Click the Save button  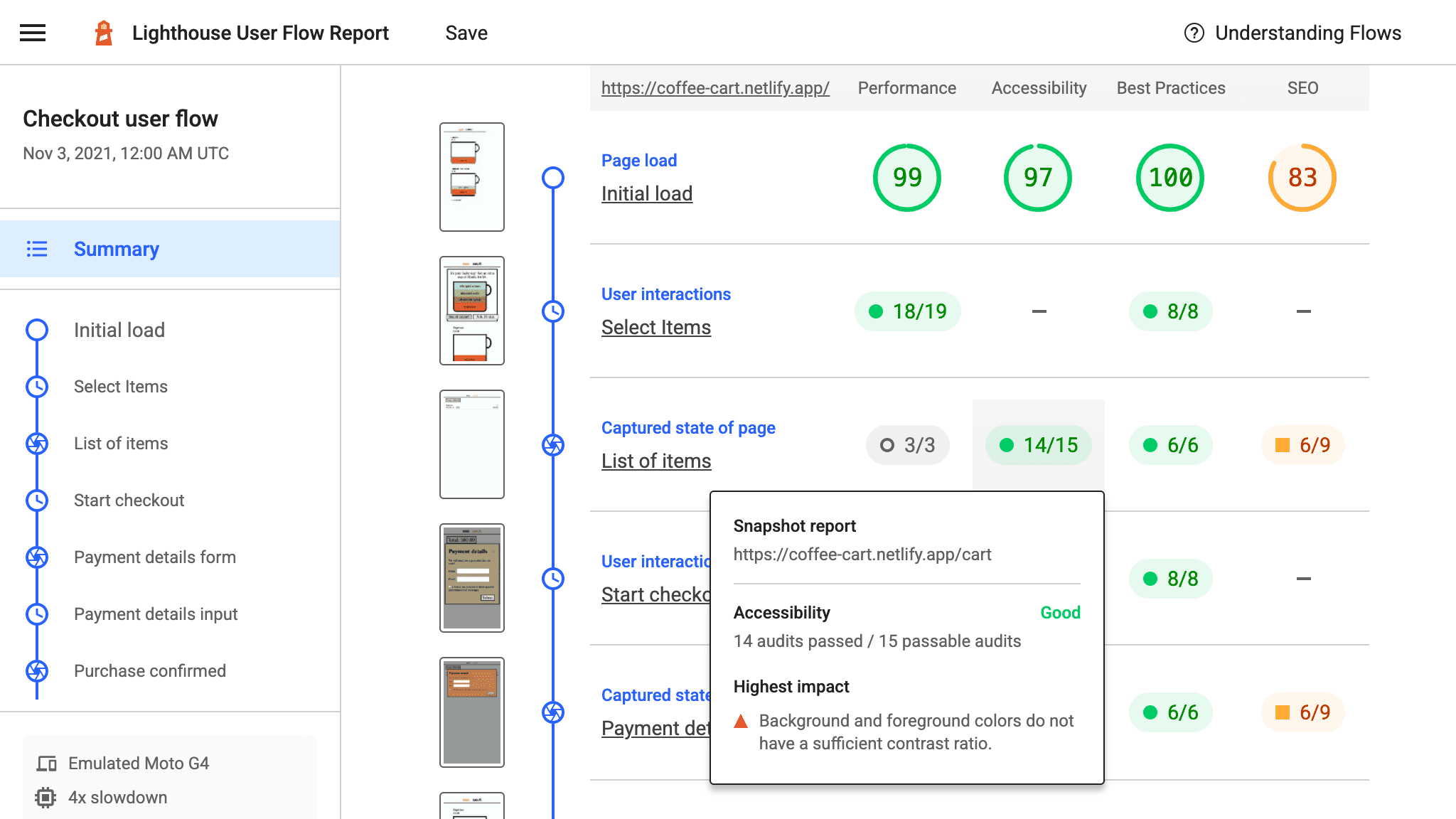point(466,32)
